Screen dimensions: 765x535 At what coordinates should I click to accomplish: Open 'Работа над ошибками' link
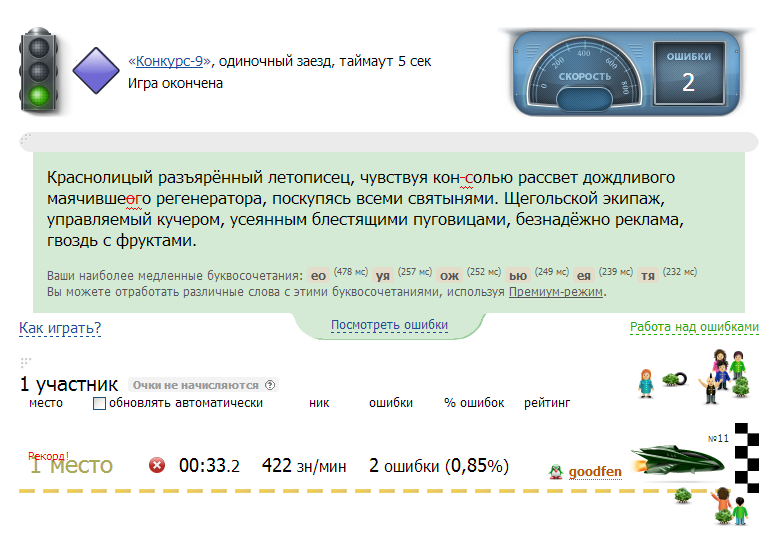(x=694, y=327)
